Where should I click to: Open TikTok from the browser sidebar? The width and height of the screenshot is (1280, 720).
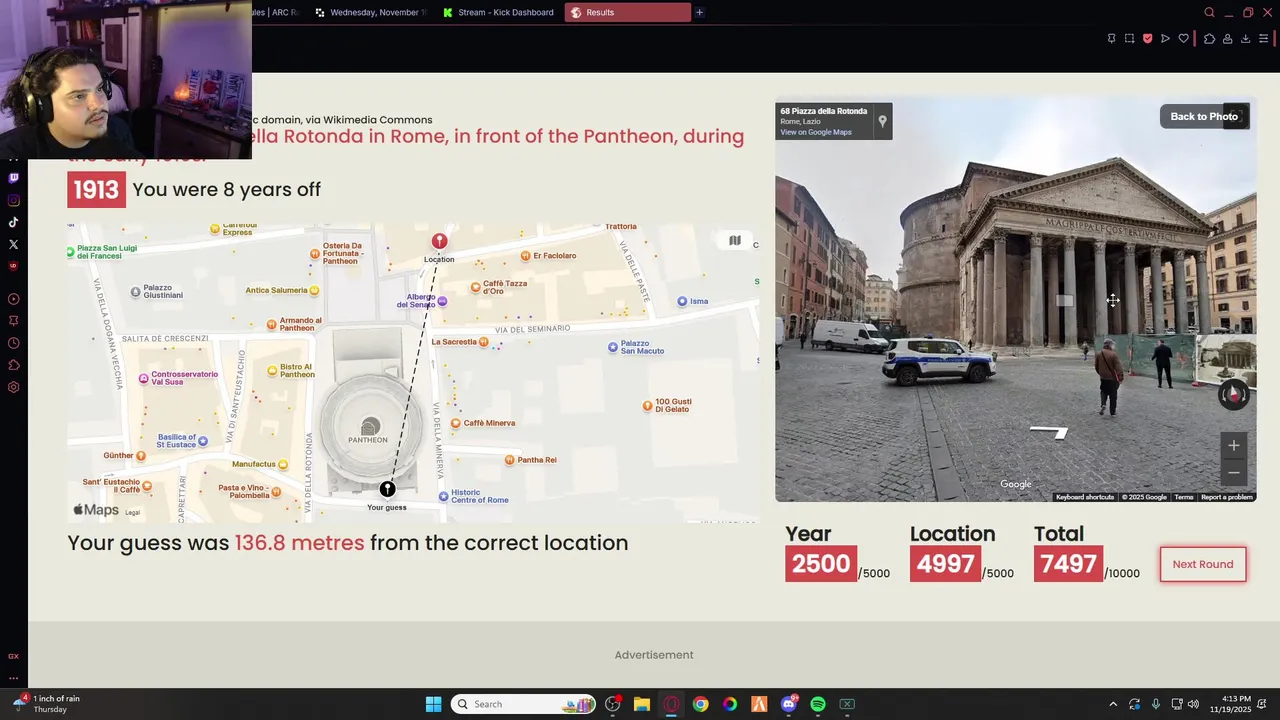click(13, 222)
